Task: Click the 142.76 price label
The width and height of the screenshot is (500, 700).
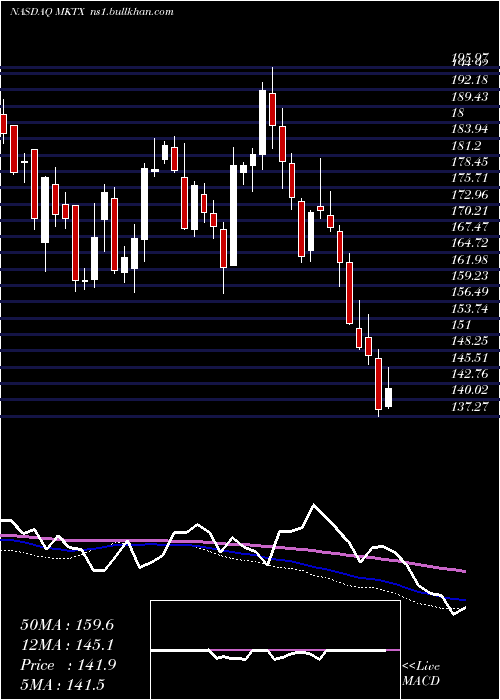Action: pos(470,374)
